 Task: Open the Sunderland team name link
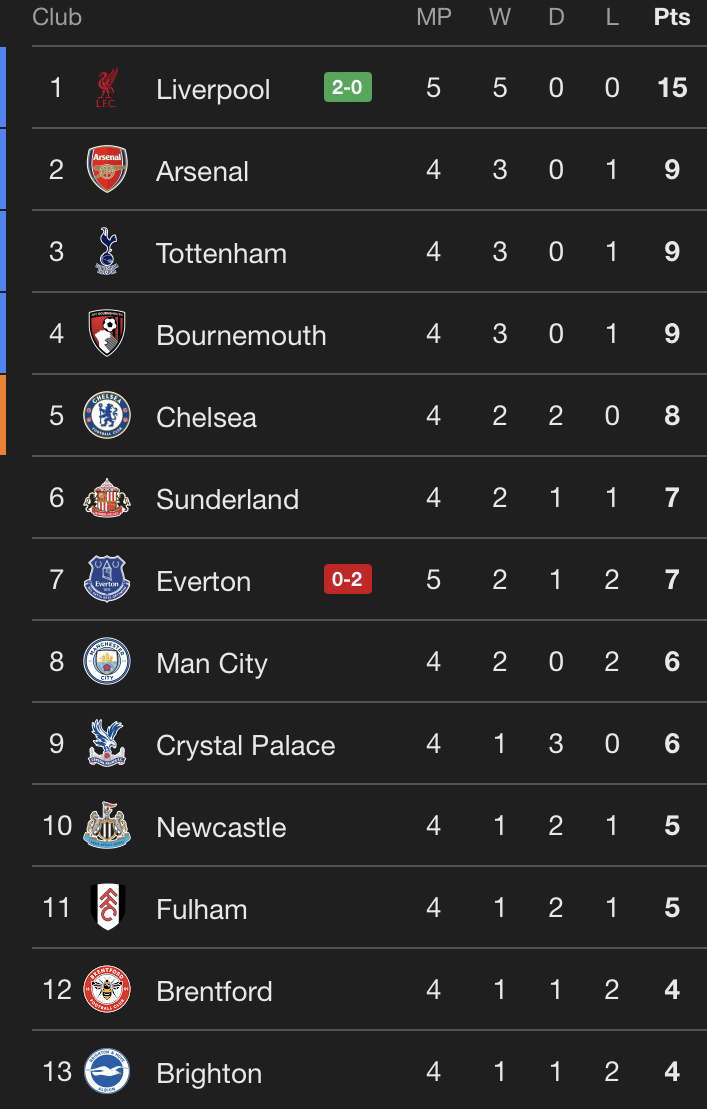tap(227, 499)
